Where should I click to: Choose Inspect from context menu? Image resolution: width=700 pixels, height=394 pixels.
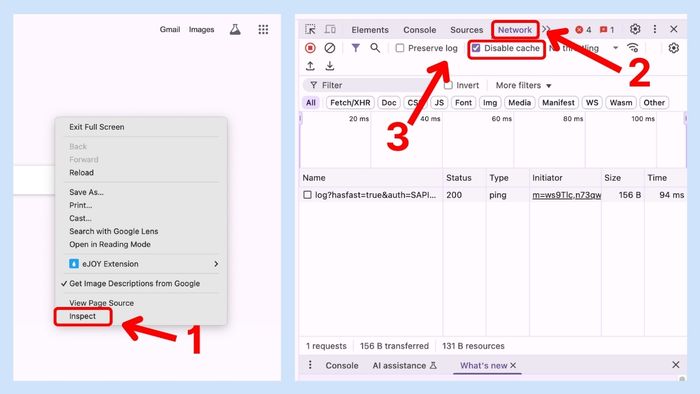click(83, 316)
